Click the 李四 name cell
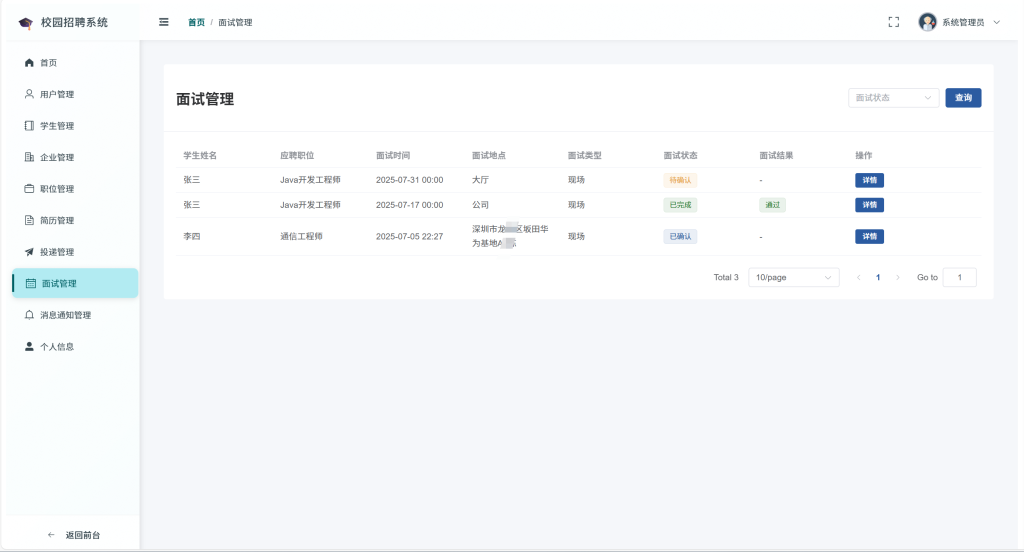 pyautogui.click(x=191, y=236)
